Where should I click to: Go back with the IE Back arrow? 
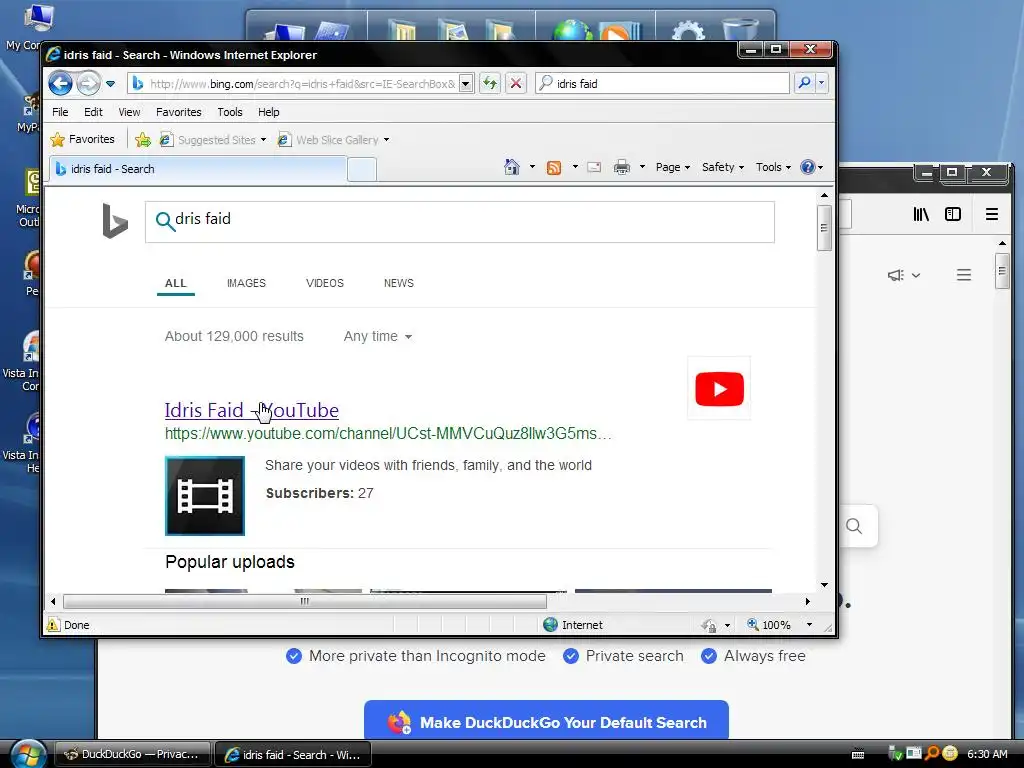pyautogui.click(x=60, y=84)
